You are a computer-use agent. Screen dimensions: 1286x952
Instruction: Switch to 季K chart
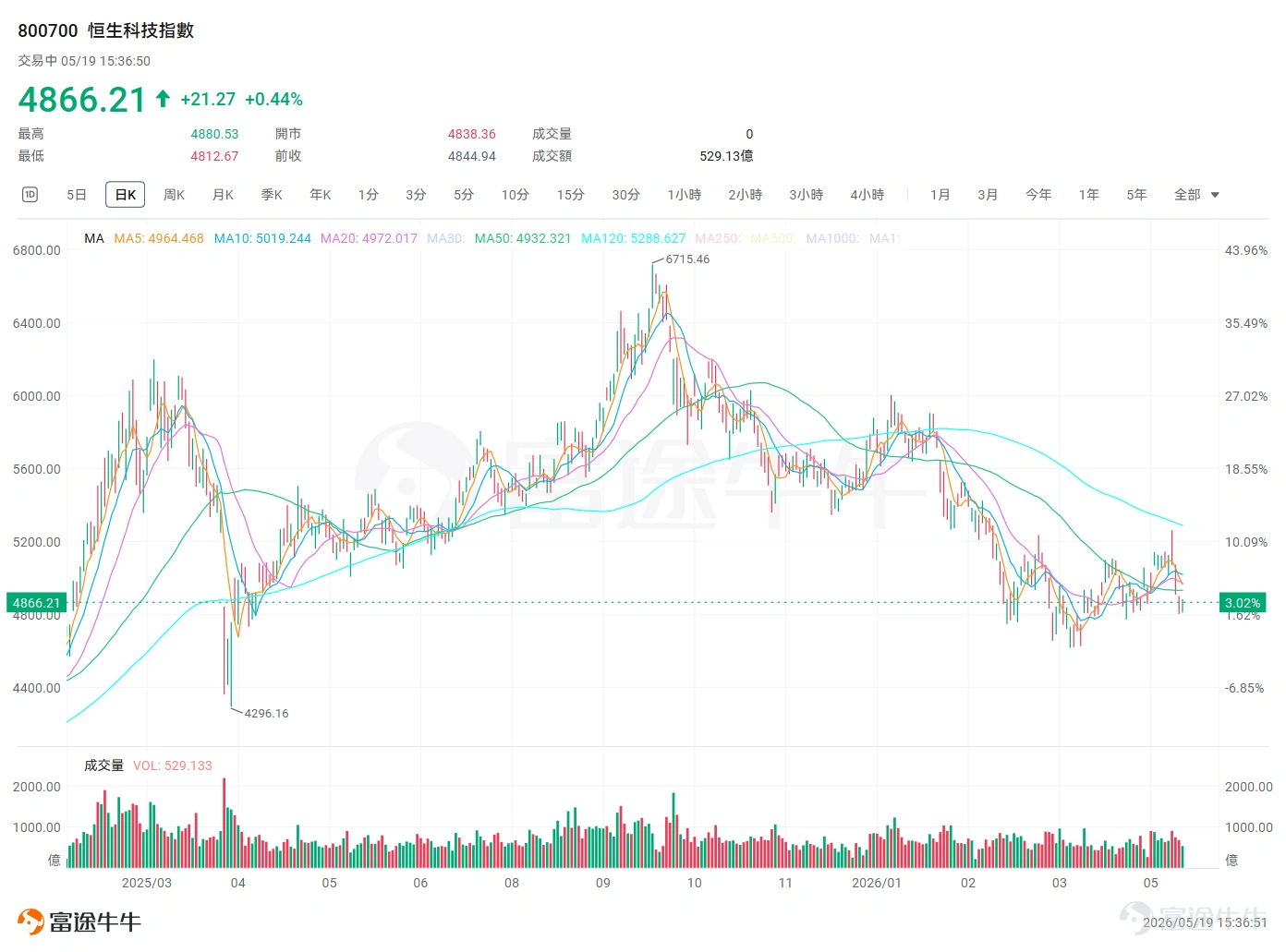coord(272,195)
